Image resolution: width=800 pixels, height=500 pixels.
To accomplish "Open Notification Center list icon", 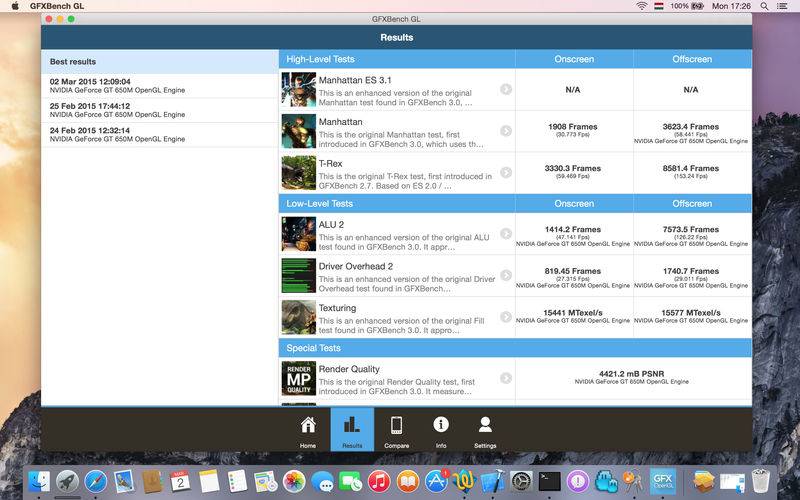I will pyautogui.click(x=782, y=6).
